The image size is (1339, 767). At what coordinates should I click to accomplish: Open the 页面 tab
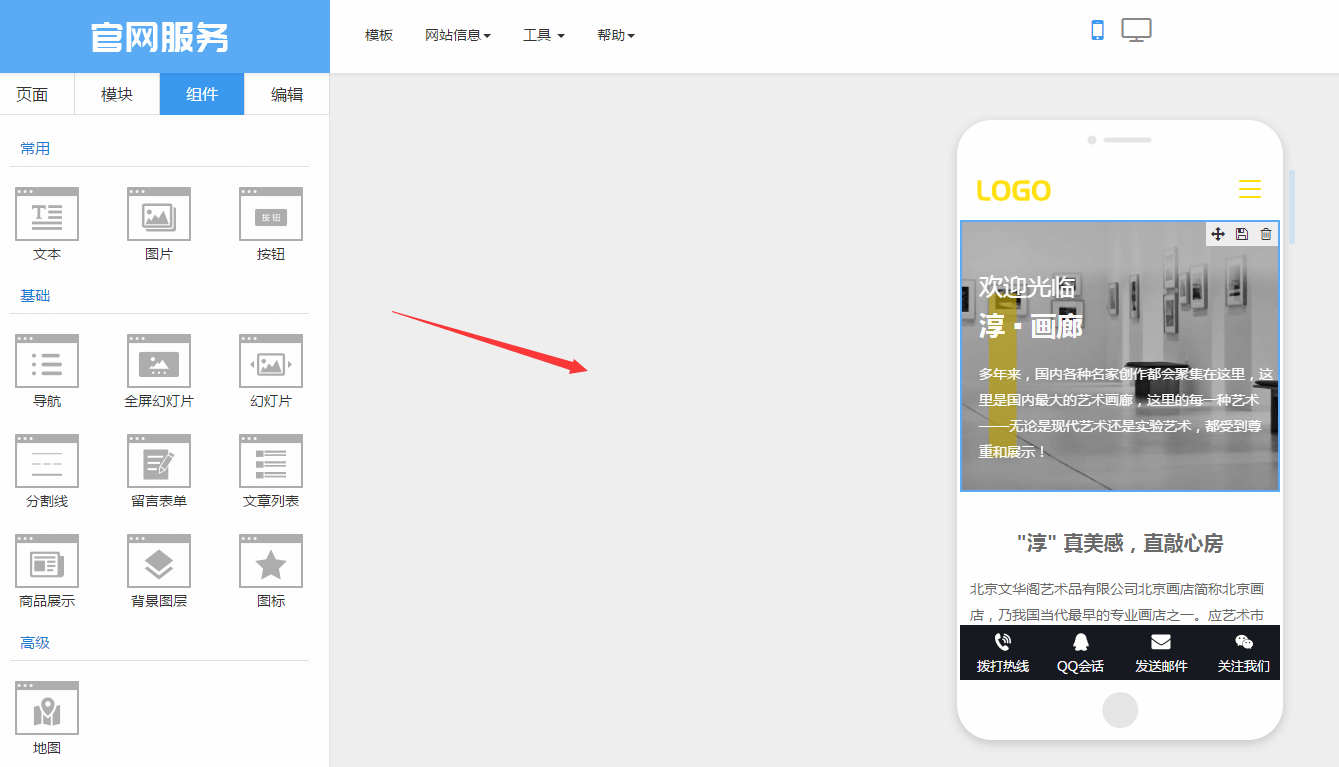(x=32, y=94)
